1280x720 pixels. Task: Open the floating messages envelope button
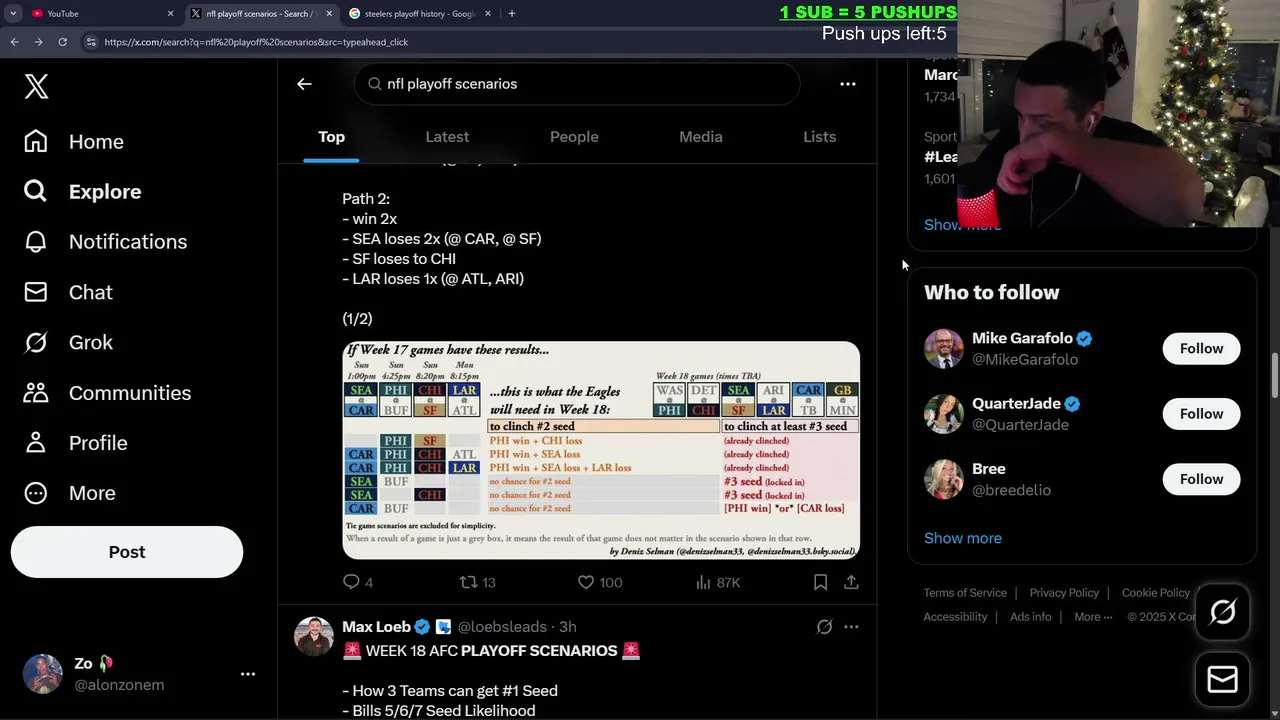tap(1222, 680)
